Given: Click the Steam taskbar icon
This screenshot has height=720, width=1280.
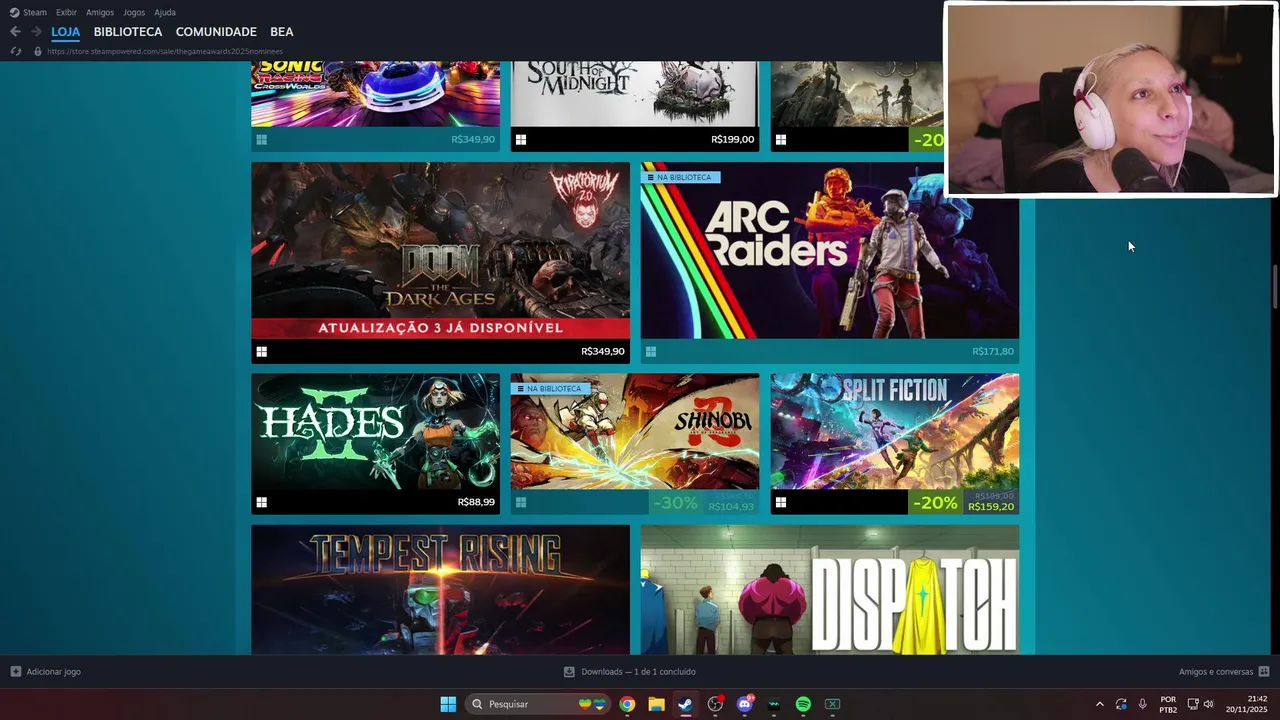Looking at the screenshot, I should tap(685, 704).
